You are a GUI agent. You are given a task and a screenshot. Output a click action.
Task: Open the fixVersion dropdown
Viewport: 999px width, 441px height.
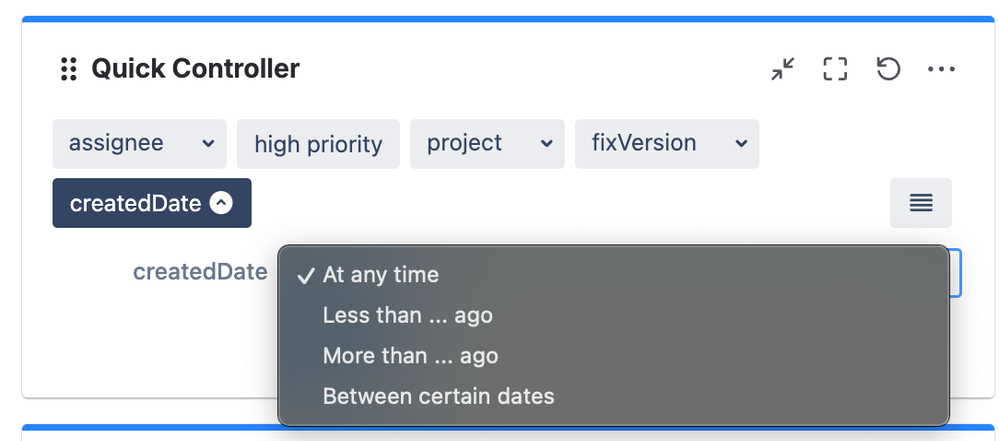666,144
